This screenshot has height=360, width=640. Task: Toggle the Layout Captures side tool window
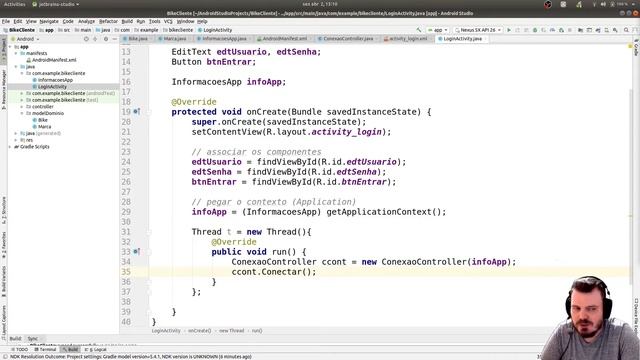coord(3,322)
